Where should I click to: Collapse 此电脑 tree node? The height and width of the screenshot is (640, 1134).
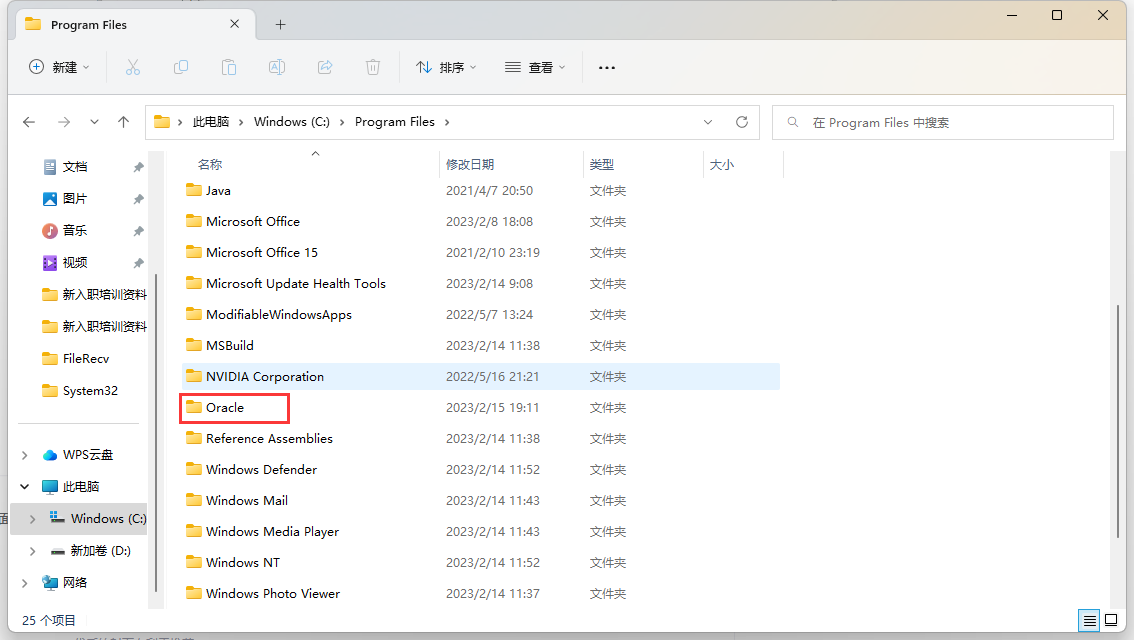coord(25,487)
